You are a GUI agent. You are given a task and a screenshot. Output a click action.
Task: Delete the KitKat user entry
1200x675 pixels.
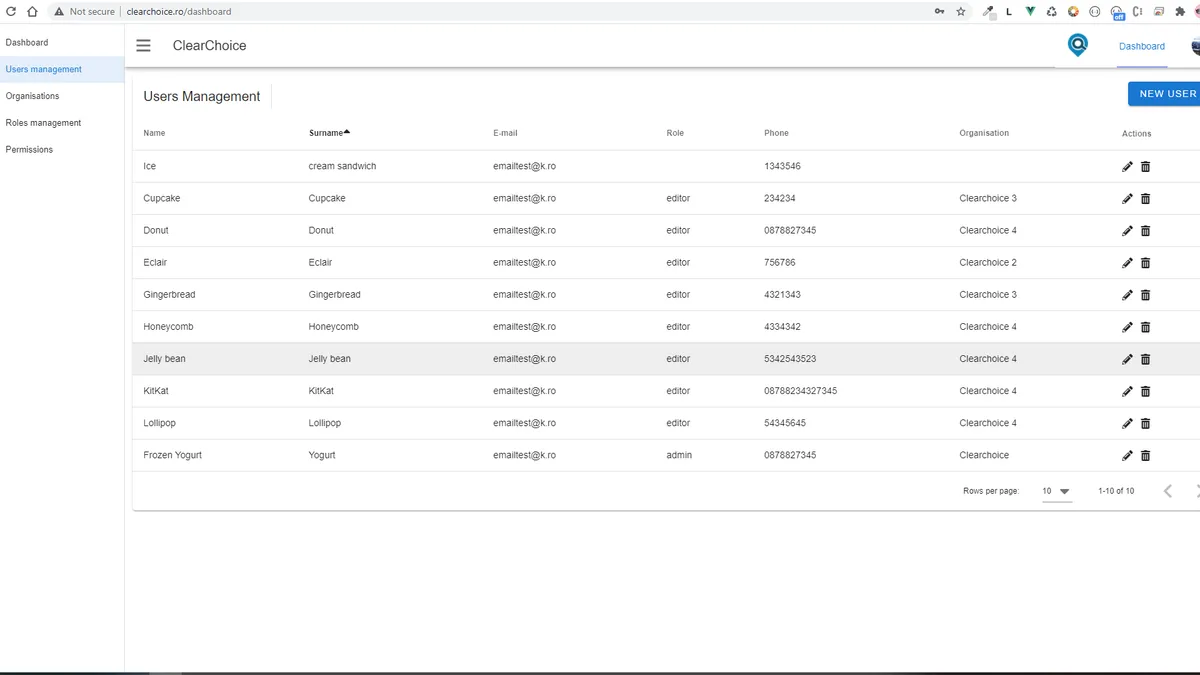1145,391
